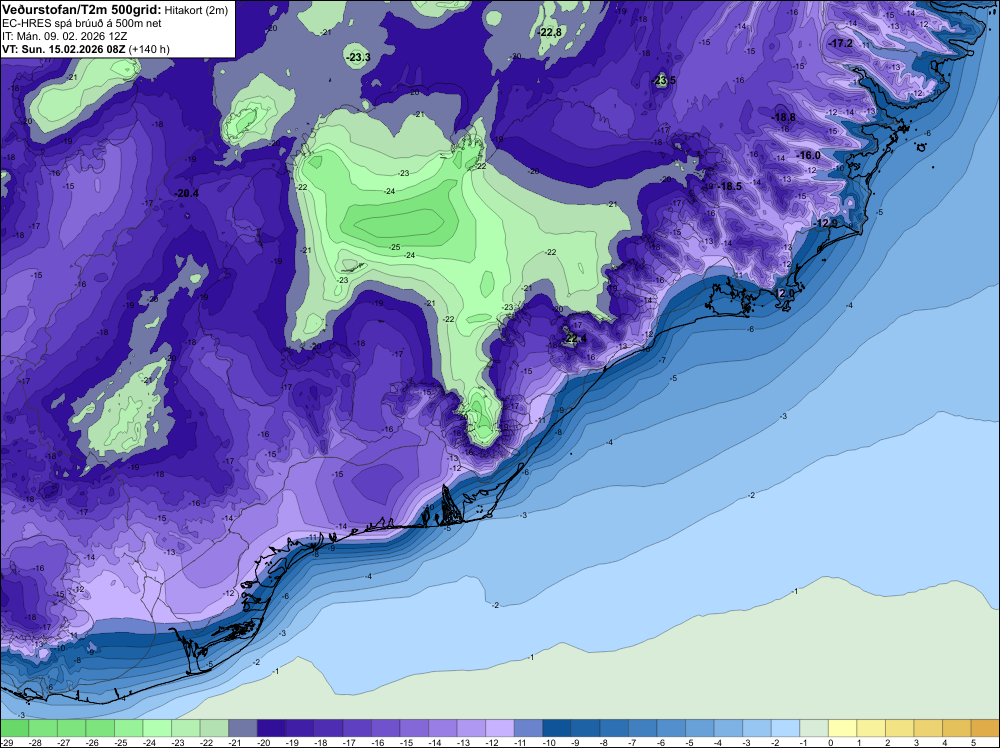Screen dimensions: 1000x748
Task: Pick the pale blue -2 legend swatch
Action: (786, 728)
